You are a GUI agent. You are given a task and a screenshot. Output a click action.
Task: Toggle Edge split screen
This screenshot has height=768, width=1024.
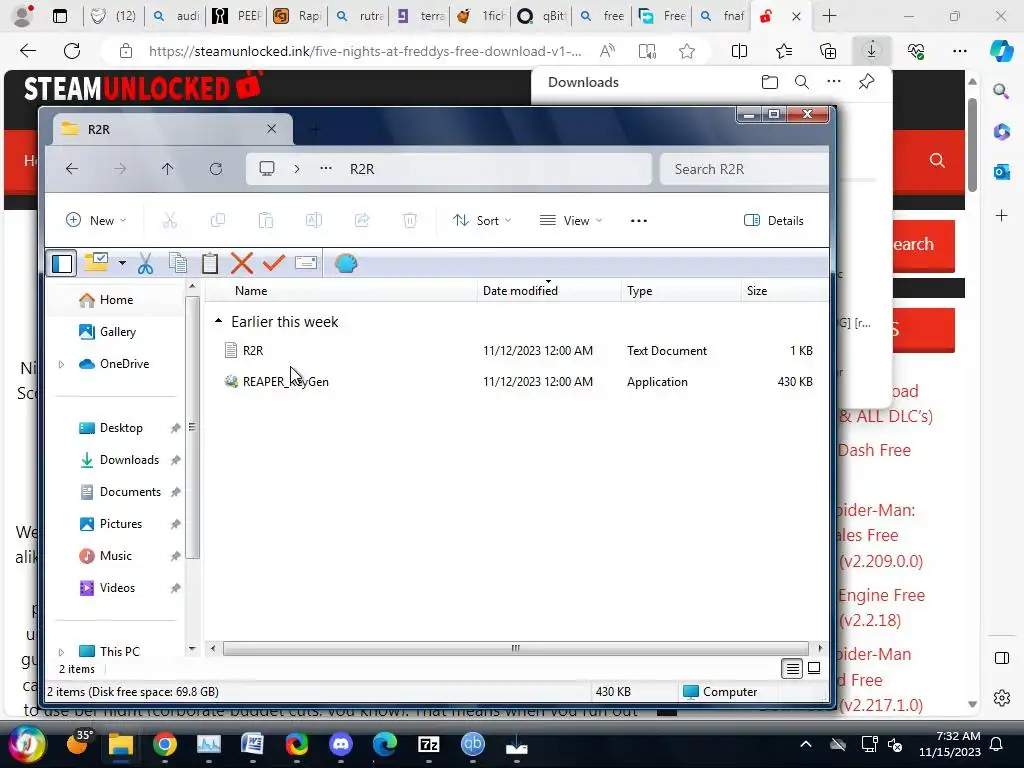[739, 51]
